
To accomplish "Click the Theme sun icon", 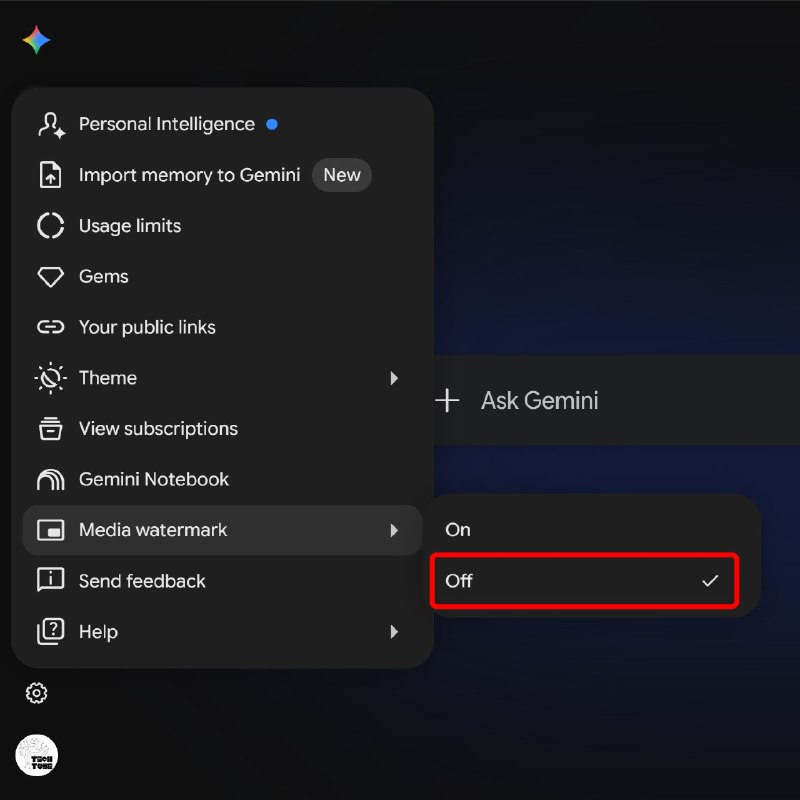I will pos(51,378).
